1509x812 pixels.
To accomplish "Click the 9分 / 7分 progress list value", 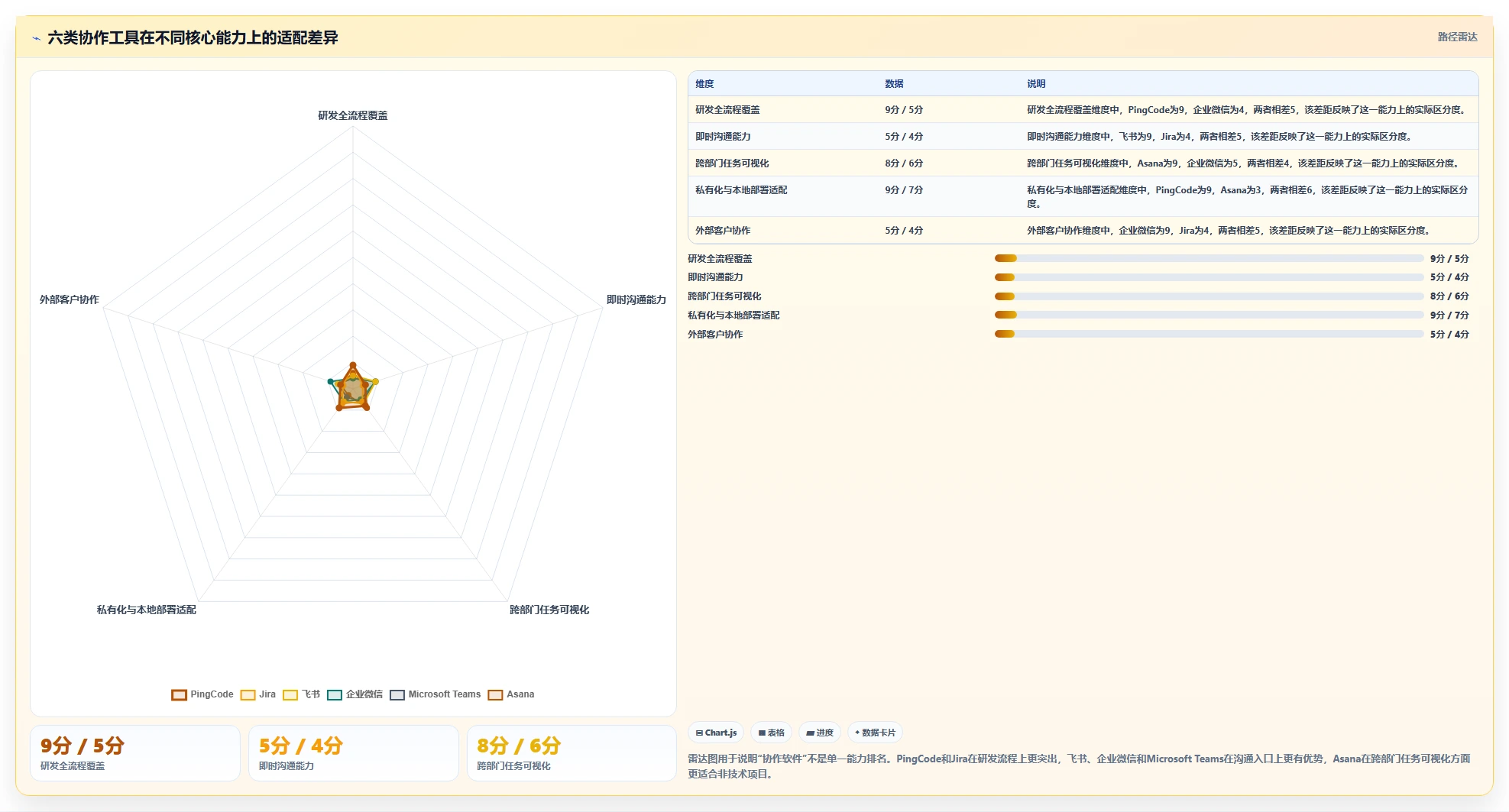I will tap(1449, 315).
